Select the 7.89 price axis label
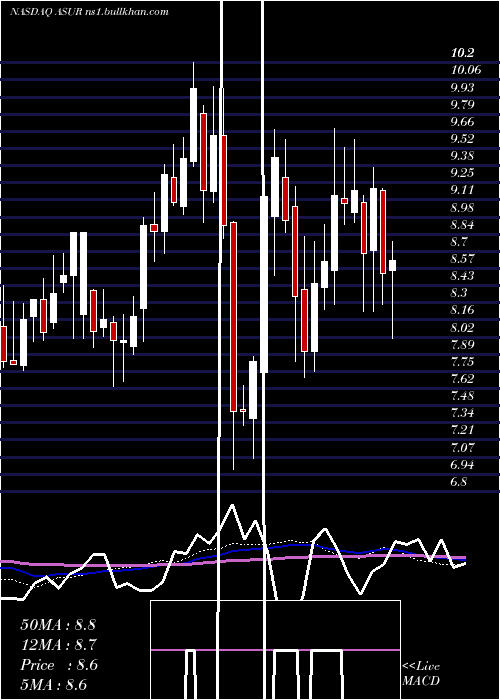 pos(462,345)
